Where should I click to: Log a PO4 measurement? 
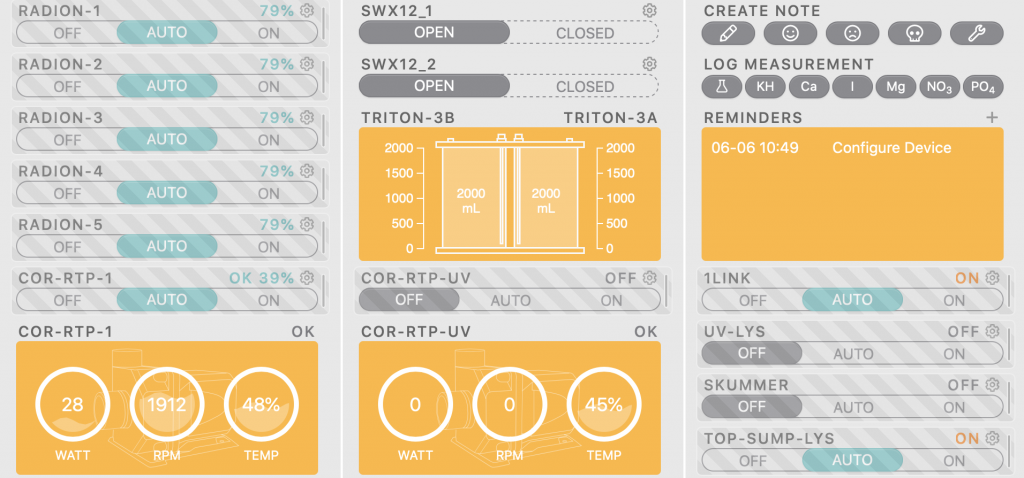(983, 87)
